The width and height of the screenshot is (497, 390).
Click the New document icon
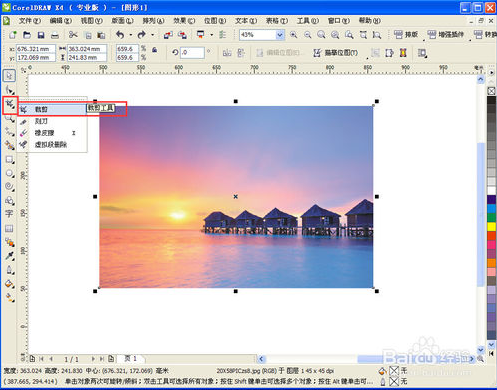click(13, 35)
